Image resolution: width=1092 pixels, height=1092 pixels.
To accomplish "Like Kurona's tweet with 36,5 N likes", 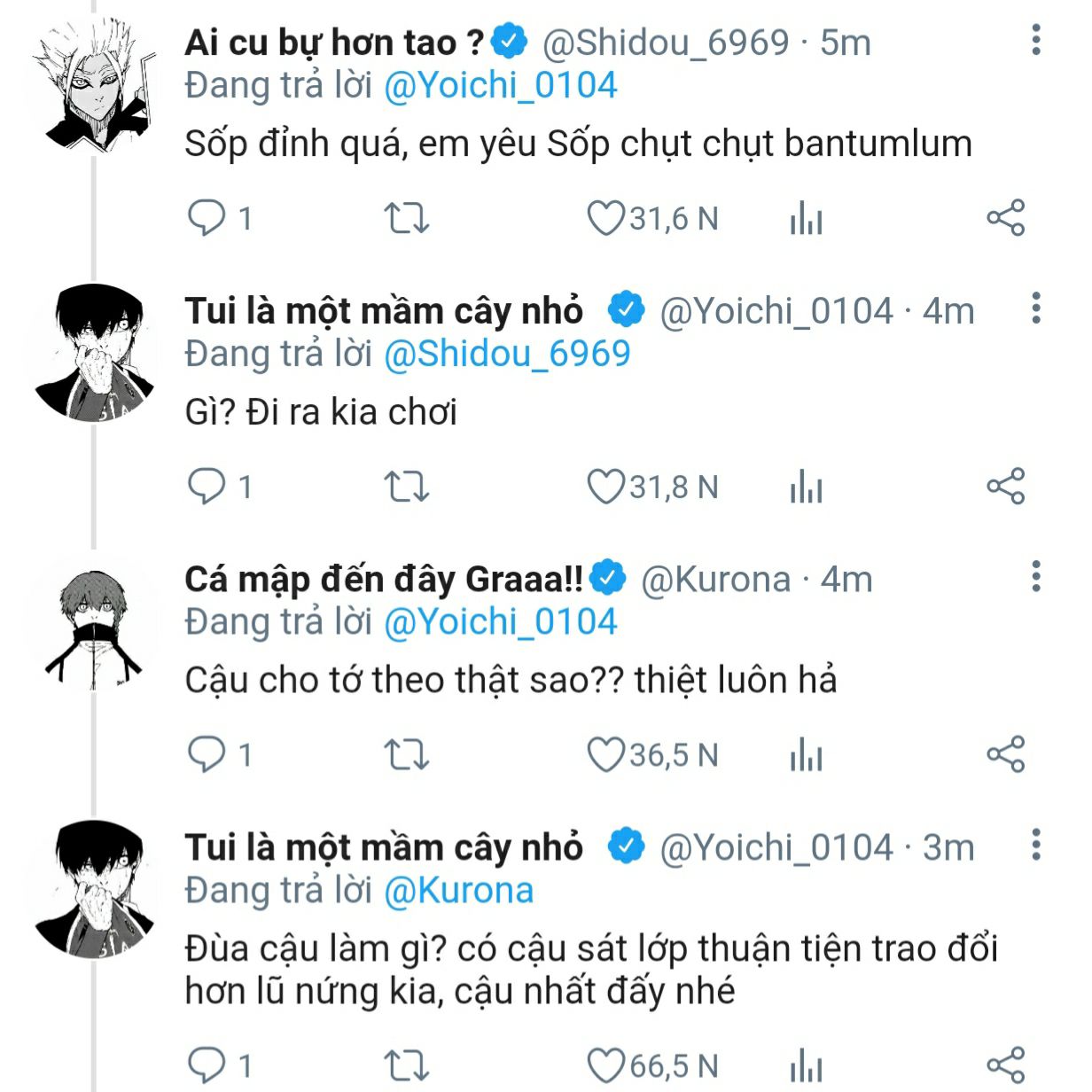I will pyautogui.click(x=606, y=755).
